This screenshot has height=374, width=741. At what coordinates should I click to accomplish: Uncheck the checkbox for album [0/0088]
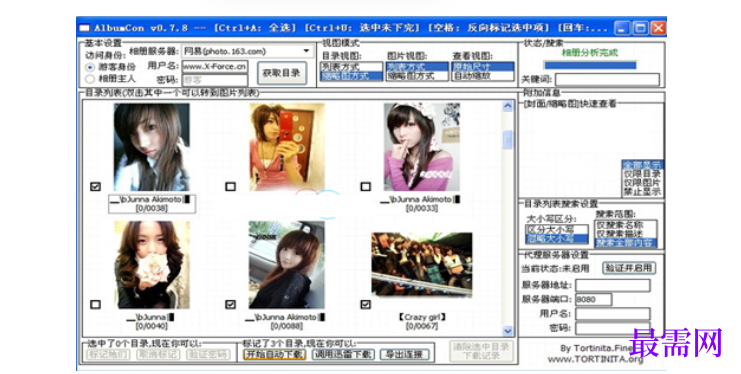click(x=231, y=304)
